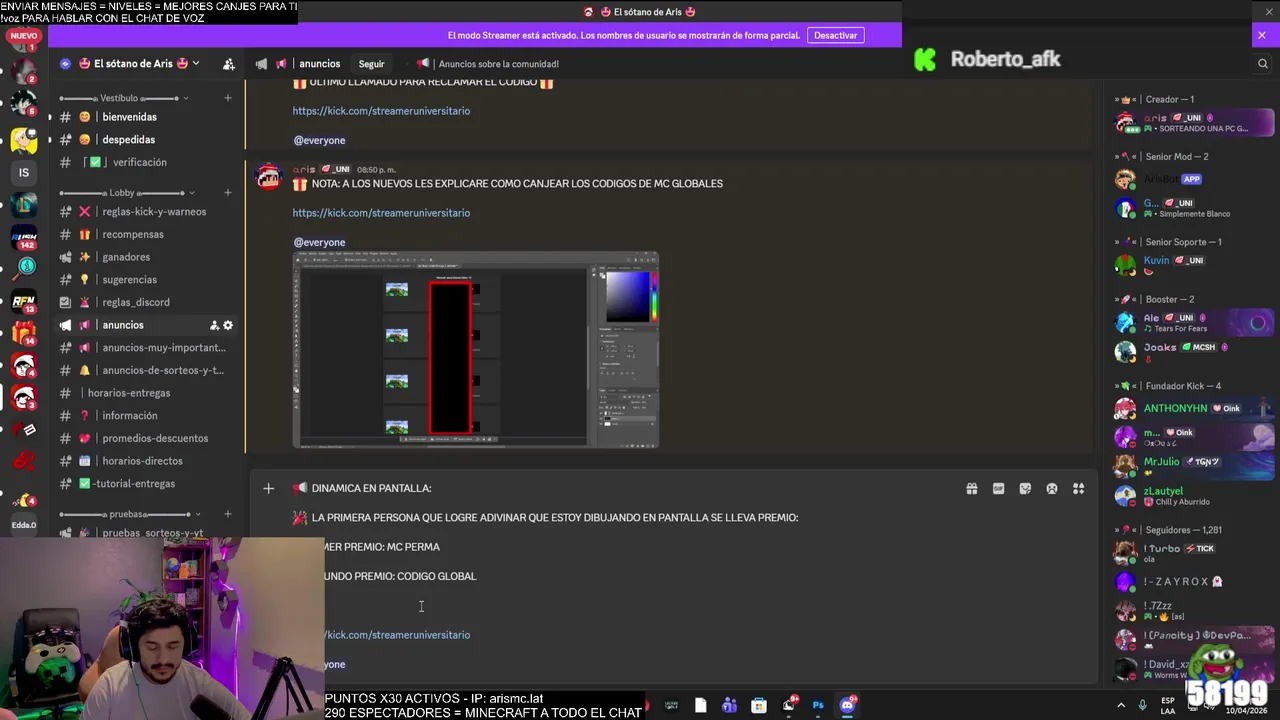Open channel settings gear for anuncios
This screenshot has height=720, width=1280.
pos(228,325)
